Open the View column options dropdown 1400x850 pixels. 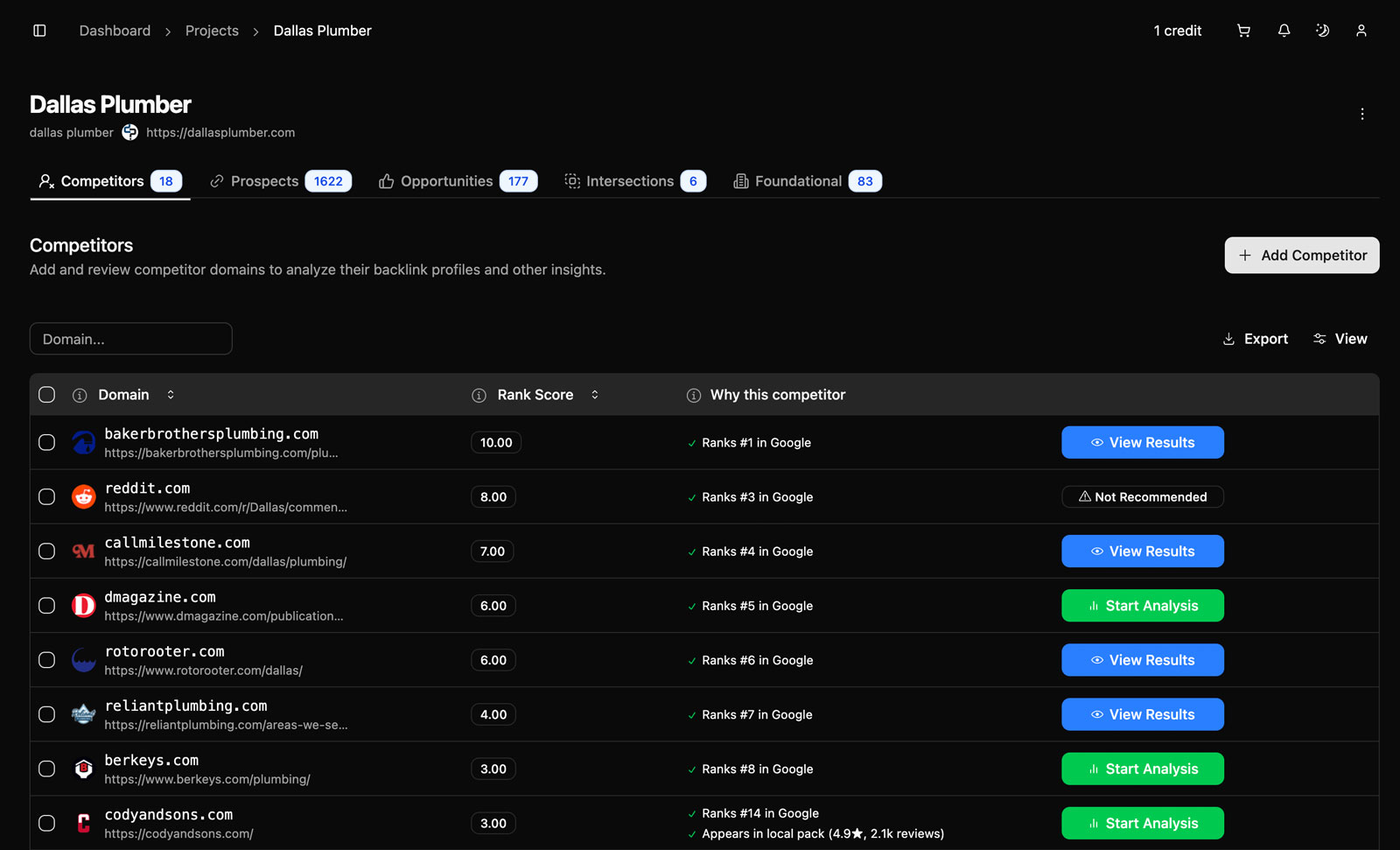pyautogui.click(x=1340, y=339)
